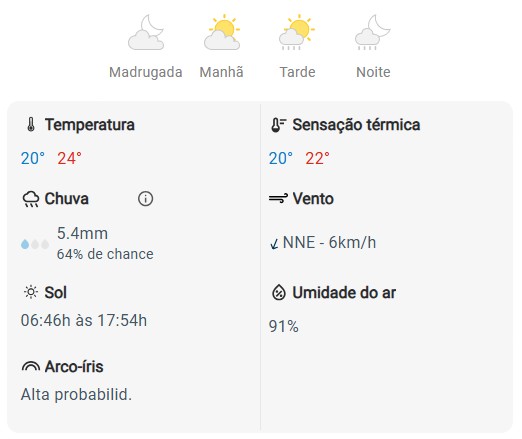This screenshot has height=439, width=522.
Task: Click the rain intensity droplets indicator
Action: pos(35,244)
